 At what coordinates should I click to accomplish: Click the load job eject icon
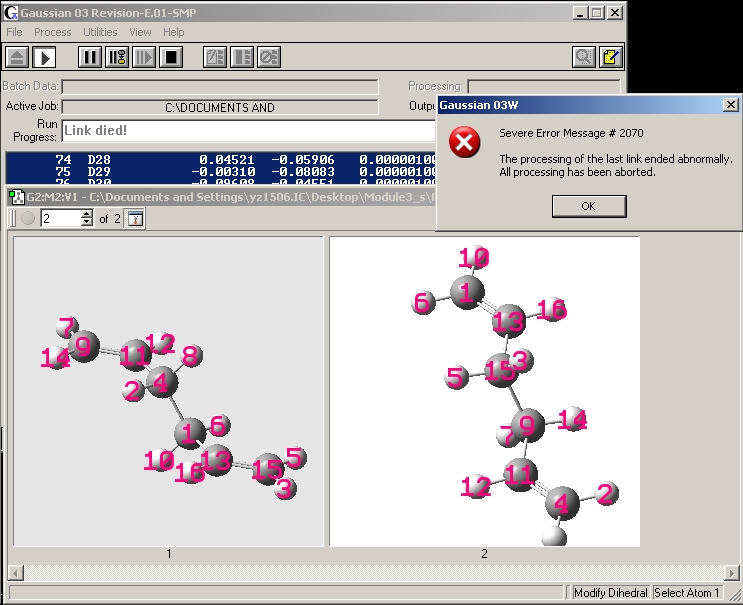click(17, 57)
